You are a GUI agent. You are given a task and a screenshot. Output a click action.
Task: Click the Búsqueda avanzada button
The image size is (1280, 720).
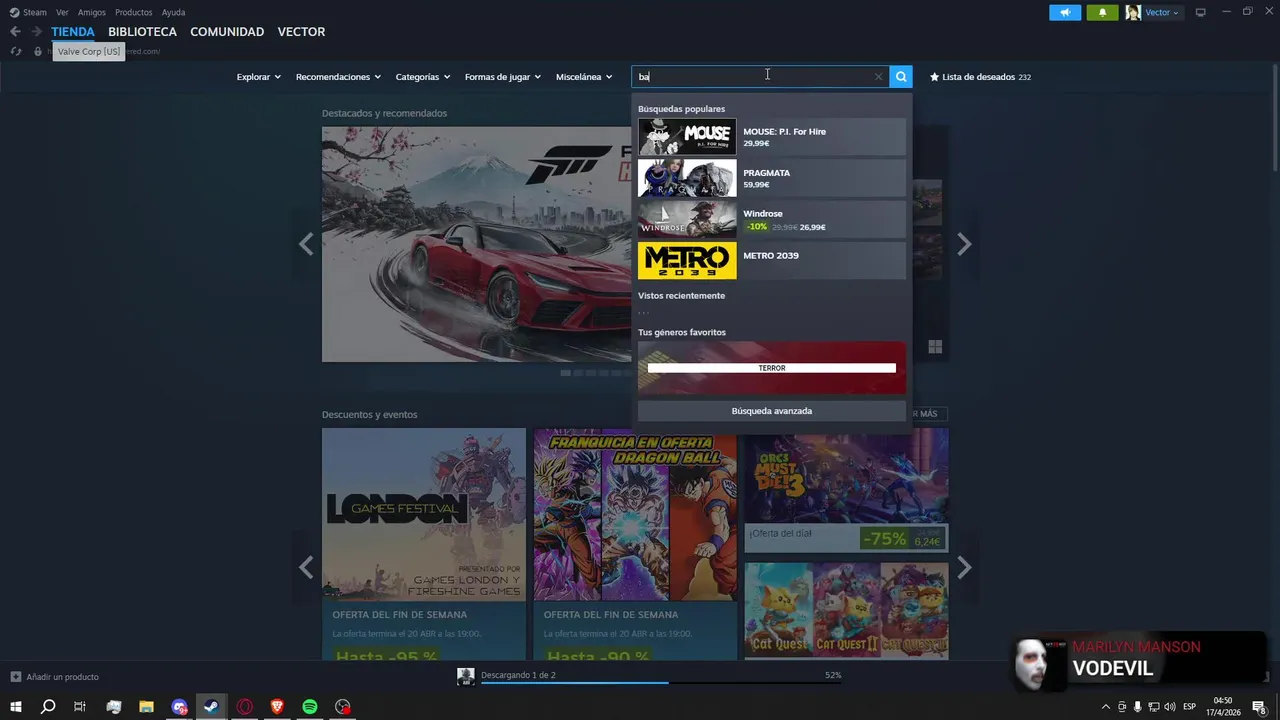click(772, 411)
